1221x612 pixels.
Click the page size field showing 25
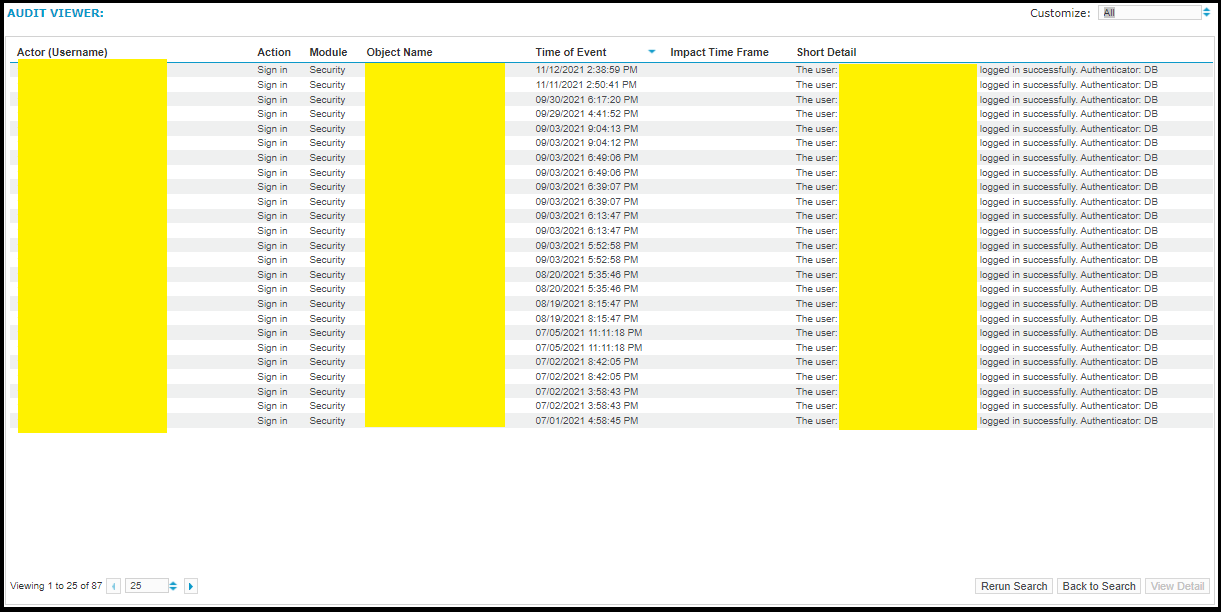[146, 586]
